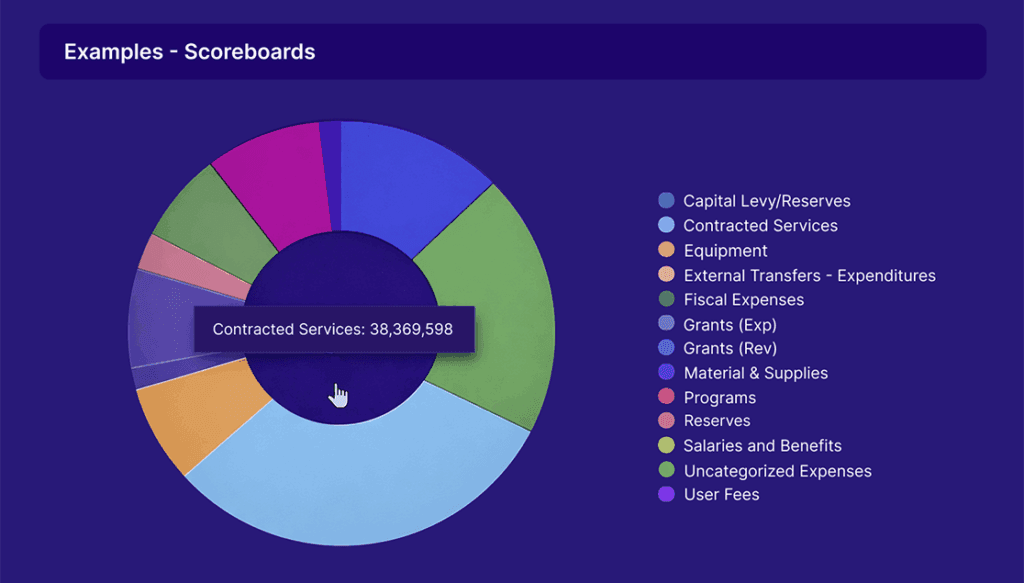Image resolution: width=1024 pixels, height=583 pixels.
Task: Select the Fiscal Expenses legend marker
Action: click(667, 299)
